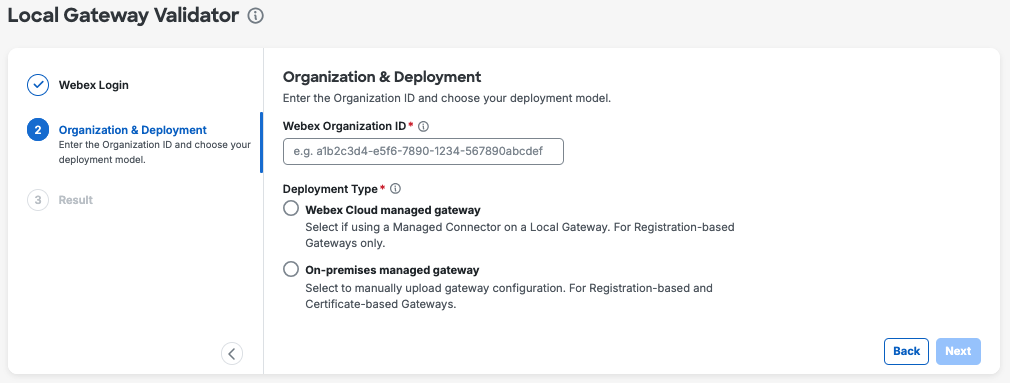The height and width of the screenshot is (383, 1010).
Task: Click the Webex Cloud managed gateway label
Action: pyautogui.click(x=393, y=210)
